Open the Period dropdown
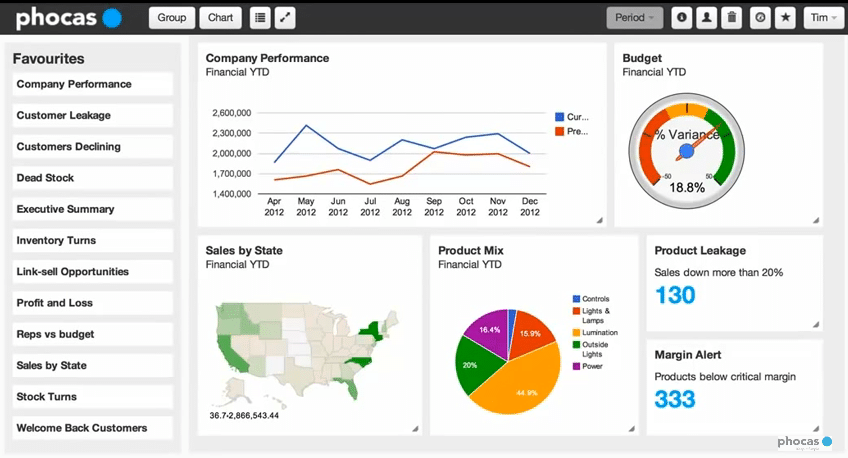The width and height of the screenshot is (848, 458). (635, 18)
